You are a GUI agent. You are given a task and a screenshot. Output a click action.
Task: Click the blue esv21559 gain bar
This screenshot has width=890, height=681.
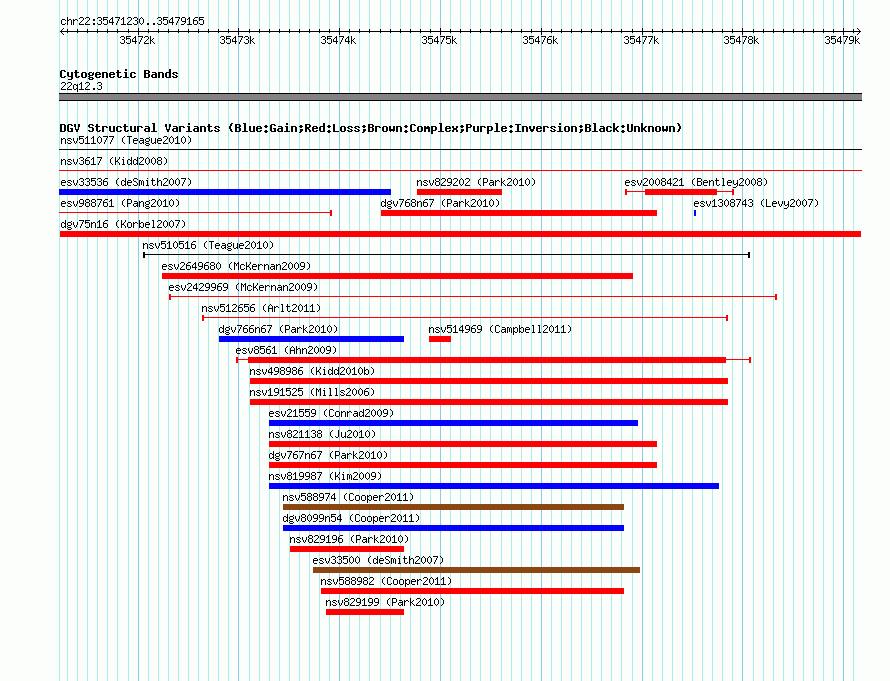coord(454,423)
